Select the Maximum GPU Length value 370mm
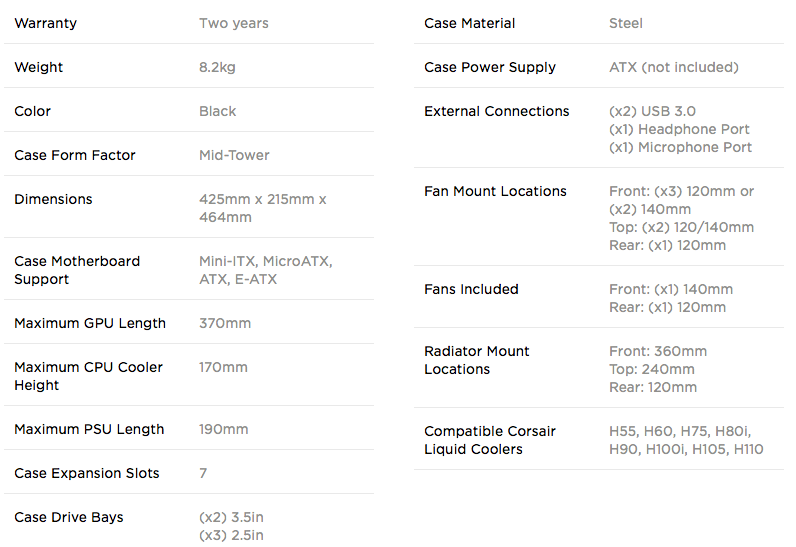Screen dimensions: 796x547 tap(225, 323)
